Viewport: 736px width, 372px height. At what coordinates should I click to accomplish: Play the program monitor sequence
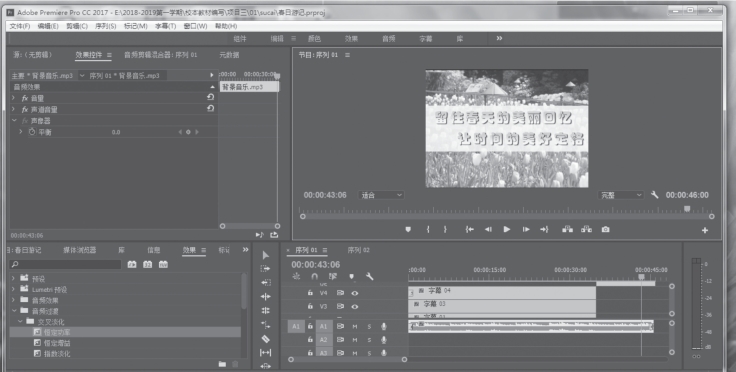pos(506,229)
